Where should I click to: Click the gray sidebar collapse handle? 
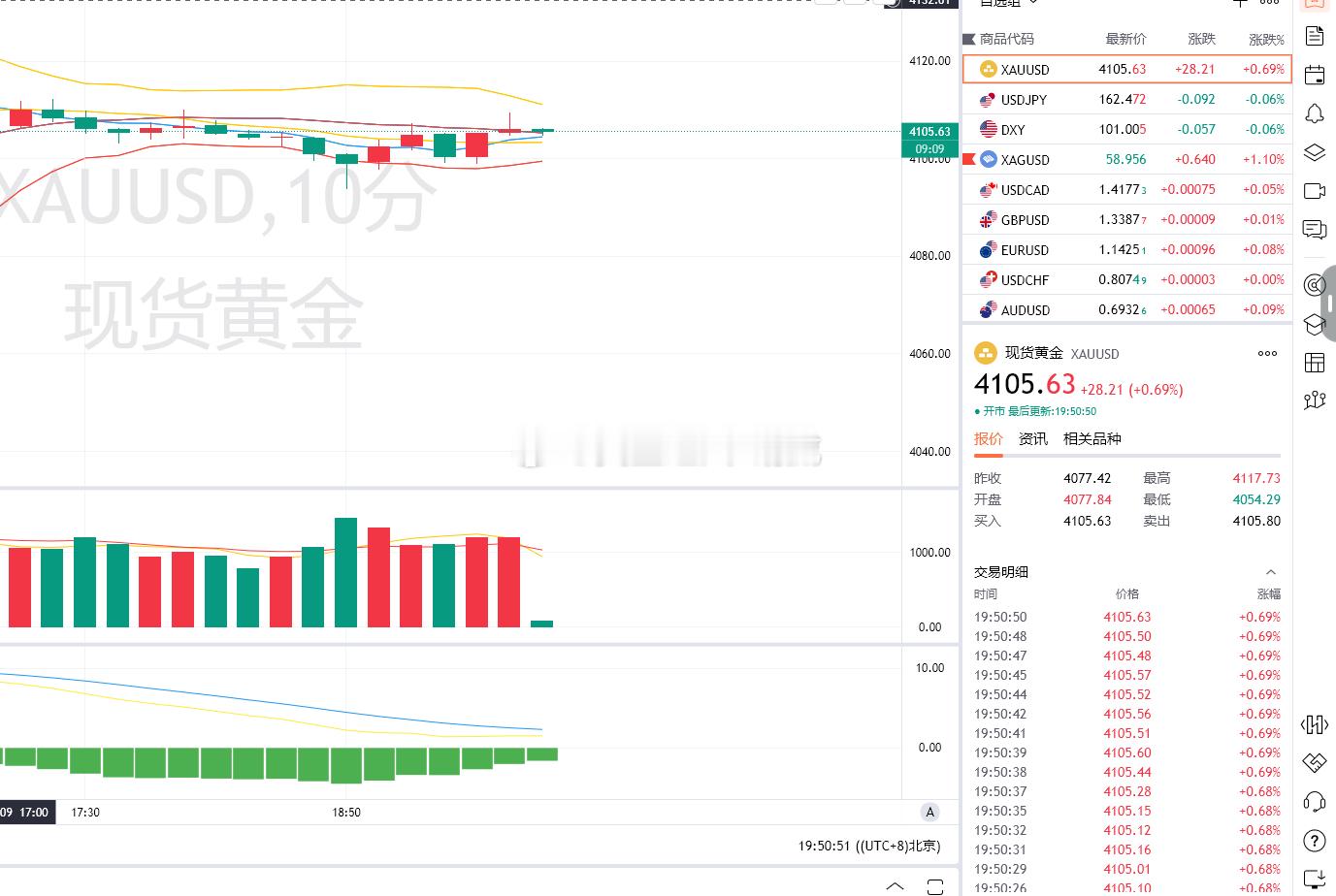1330,303
